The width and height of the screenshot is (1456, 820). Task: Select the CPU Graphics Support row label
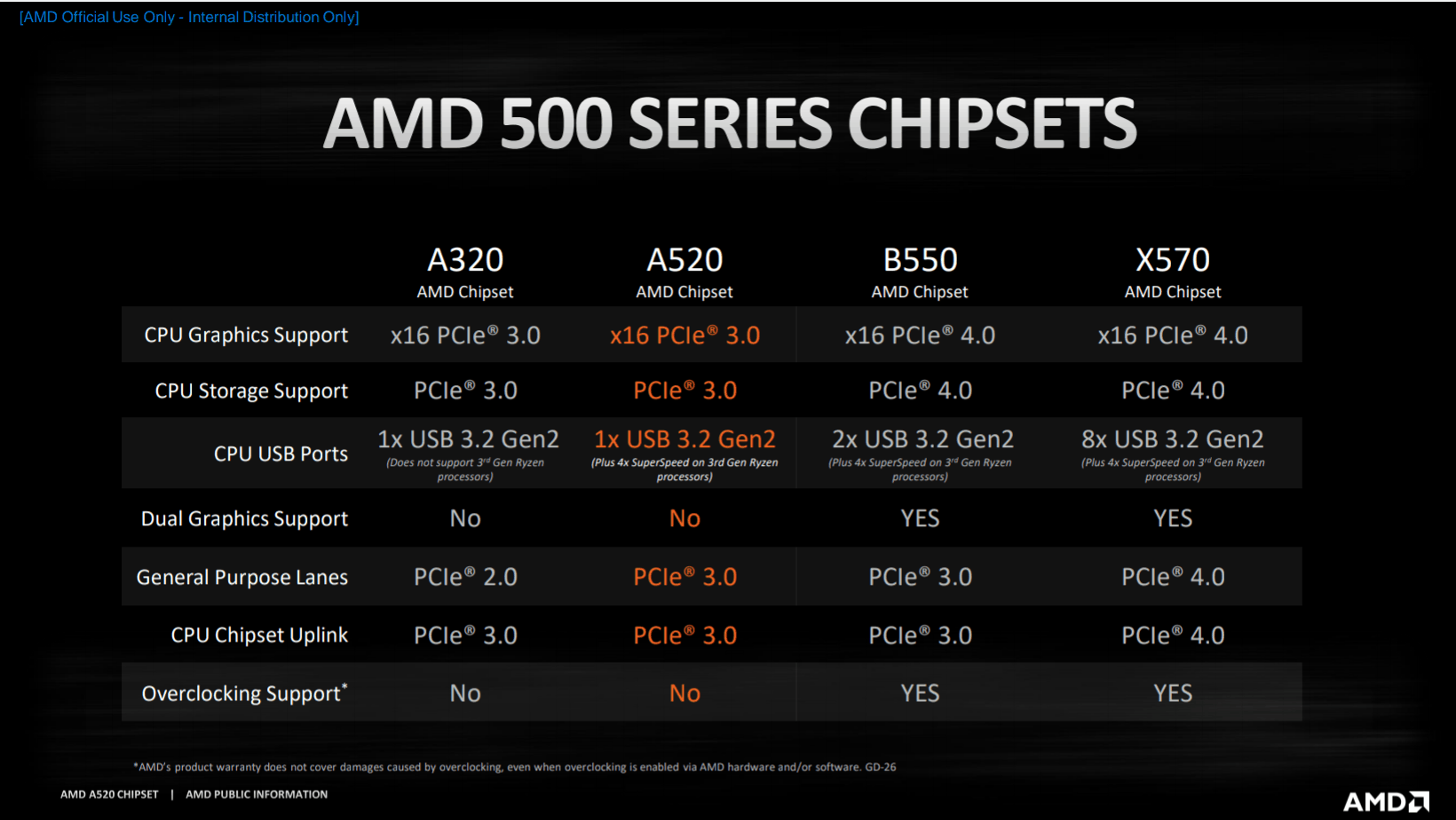pos(246,335)
